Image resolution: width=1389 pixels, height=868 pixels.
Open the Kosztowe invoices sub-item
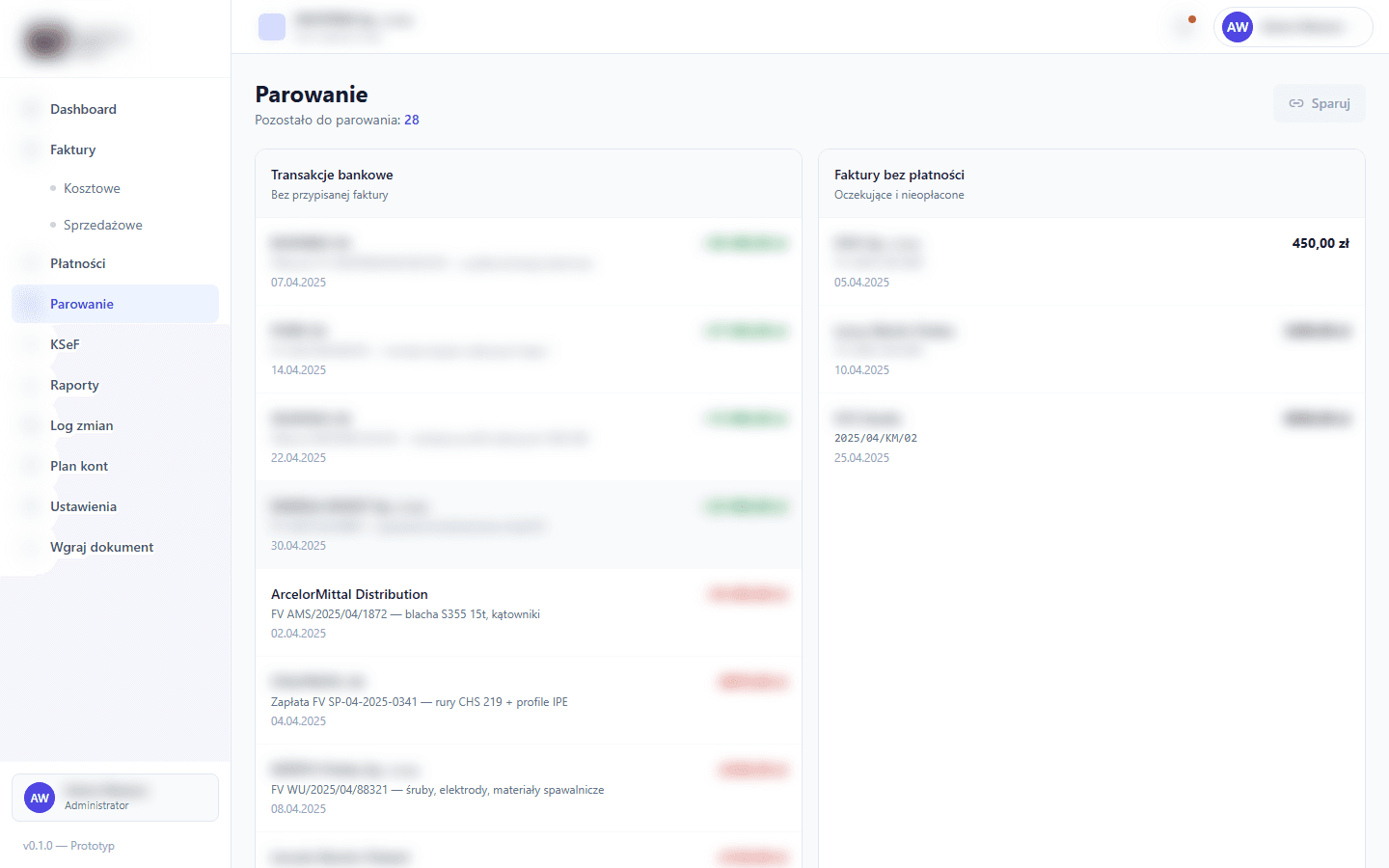click(x=92, y=188)
